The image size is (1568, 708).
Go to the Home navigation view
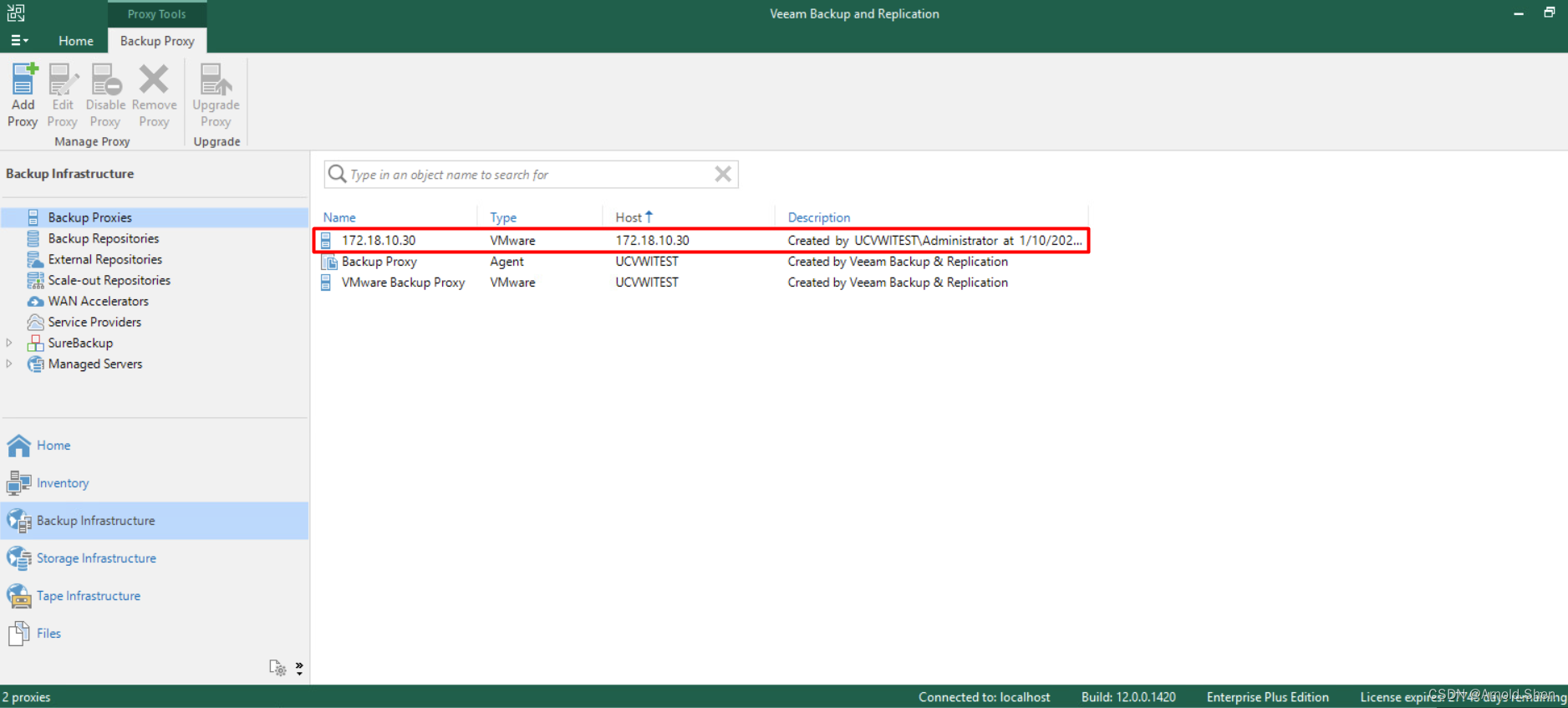tap(155, 446)
